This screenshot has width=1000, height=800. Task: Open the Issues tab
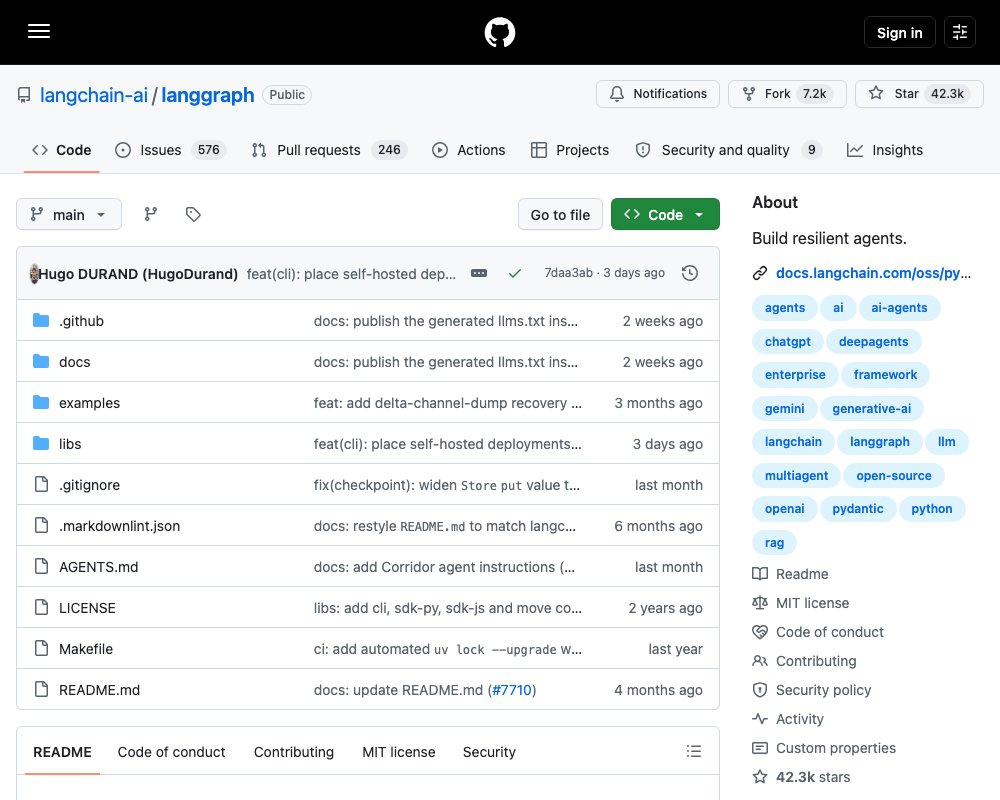tap(170, 150)
